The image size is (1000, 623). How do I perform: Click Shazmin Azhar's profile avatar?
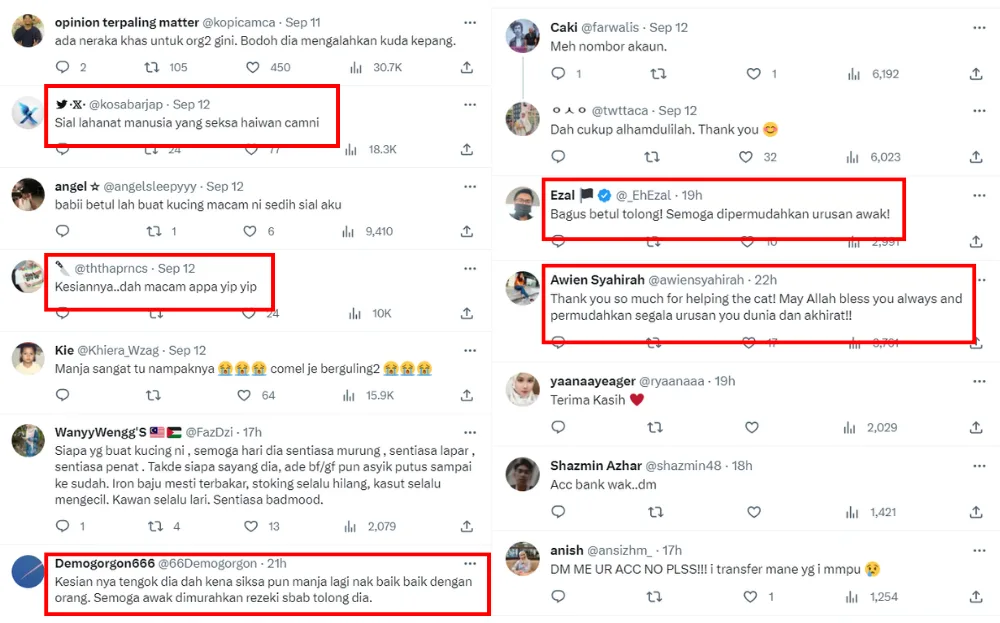tap(524, 475)
